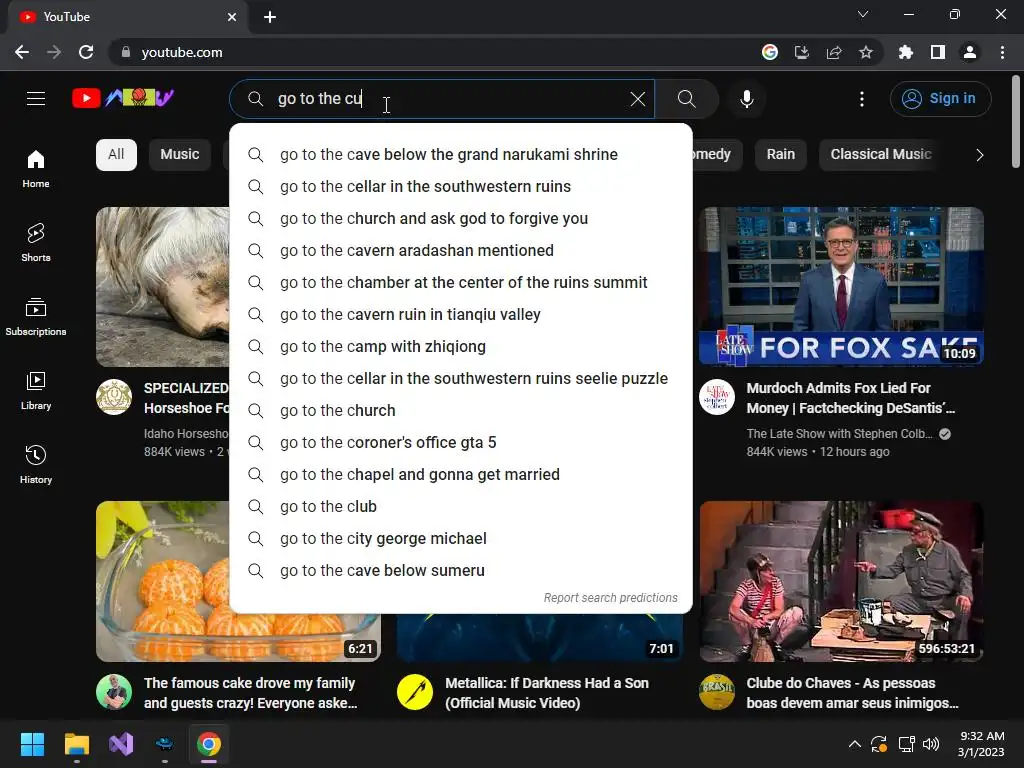Open Library in the sidebar
Image resolution: width=1024 pixels, height=768 pixels.
coord(36,391)
